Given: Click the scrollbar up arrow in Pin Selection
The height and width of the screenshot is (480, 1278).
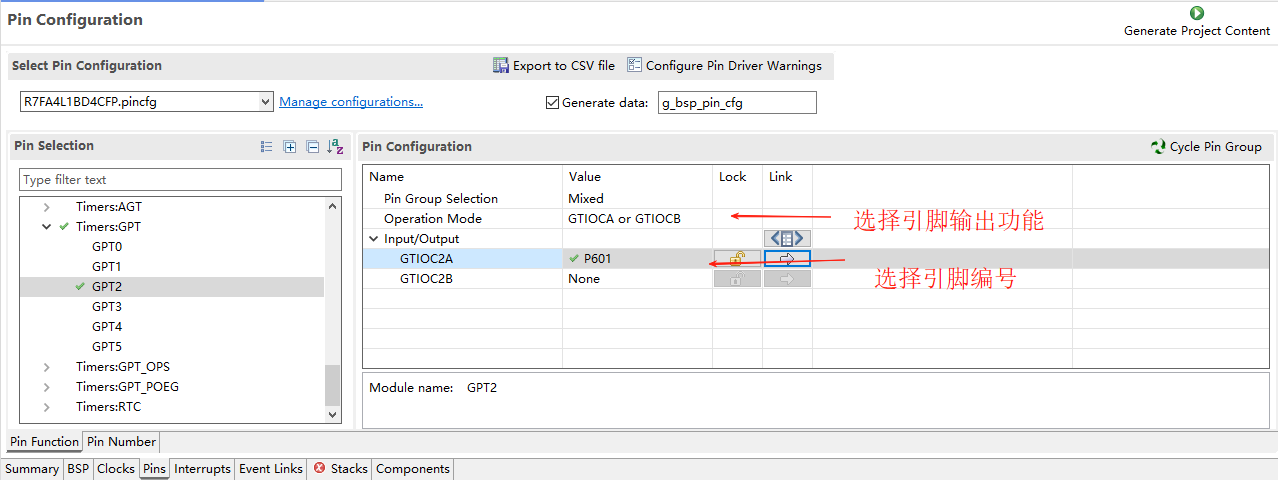Looking at the screenshot, I should tap(333, 205).
